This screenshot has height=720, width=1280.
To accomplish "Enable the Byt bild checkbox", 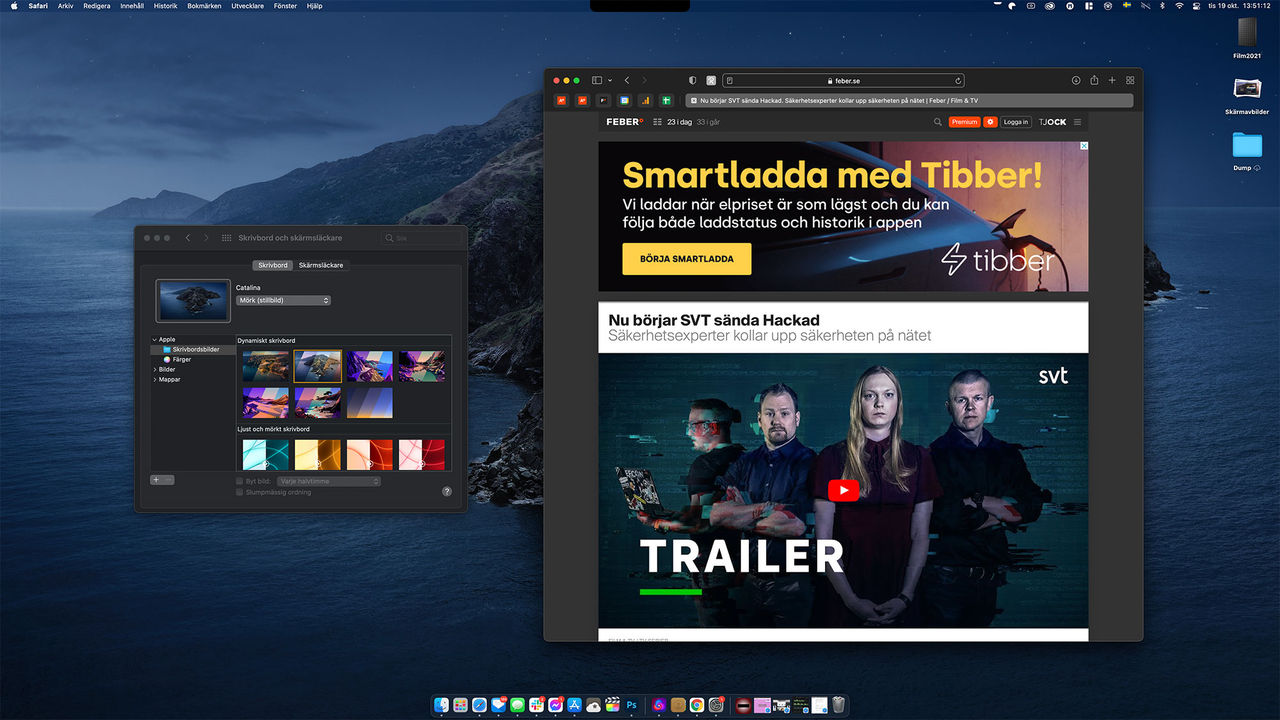I will 239,481.
